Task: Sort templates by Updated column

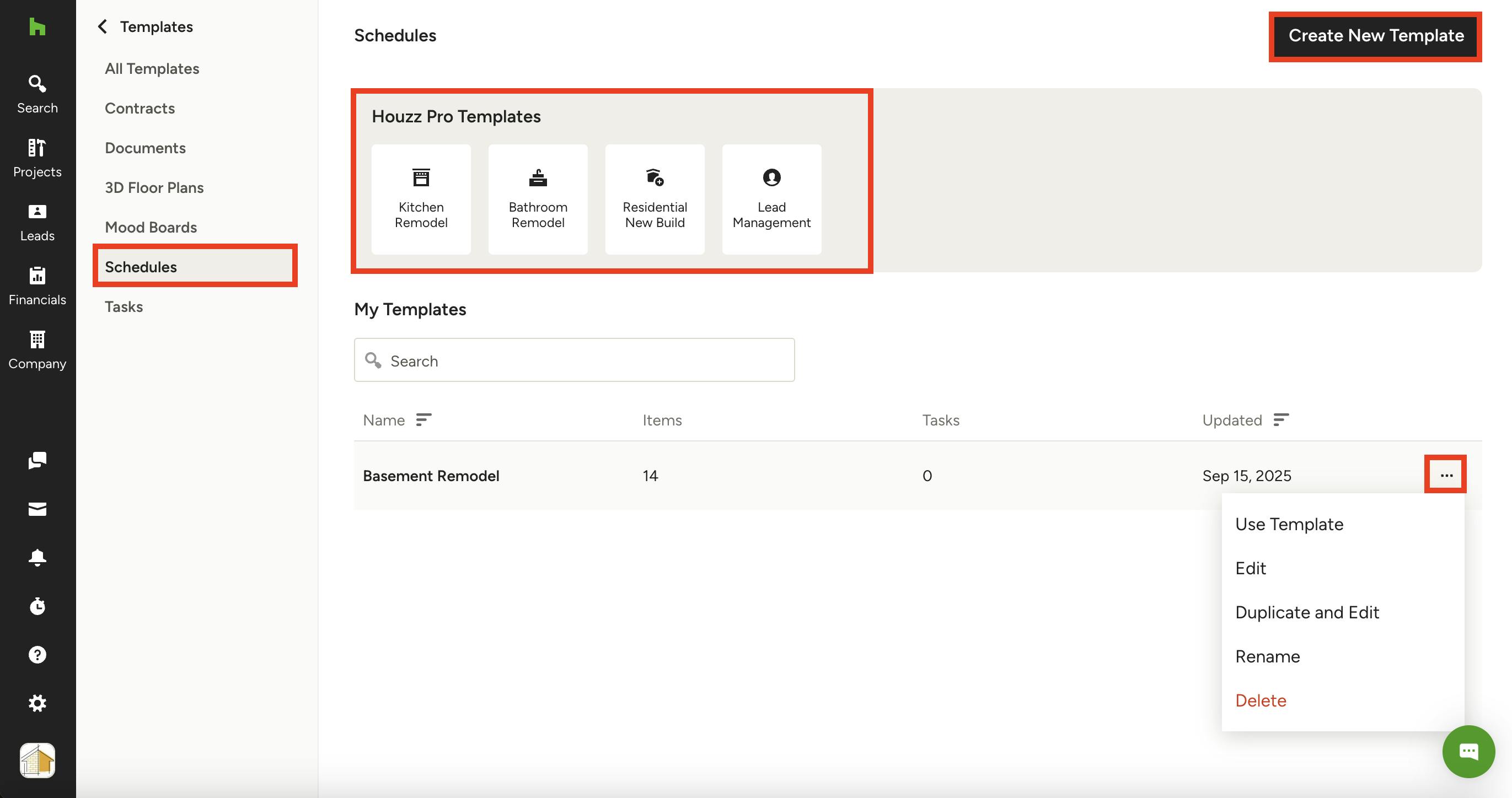Action: click(x=1281, y=419)
